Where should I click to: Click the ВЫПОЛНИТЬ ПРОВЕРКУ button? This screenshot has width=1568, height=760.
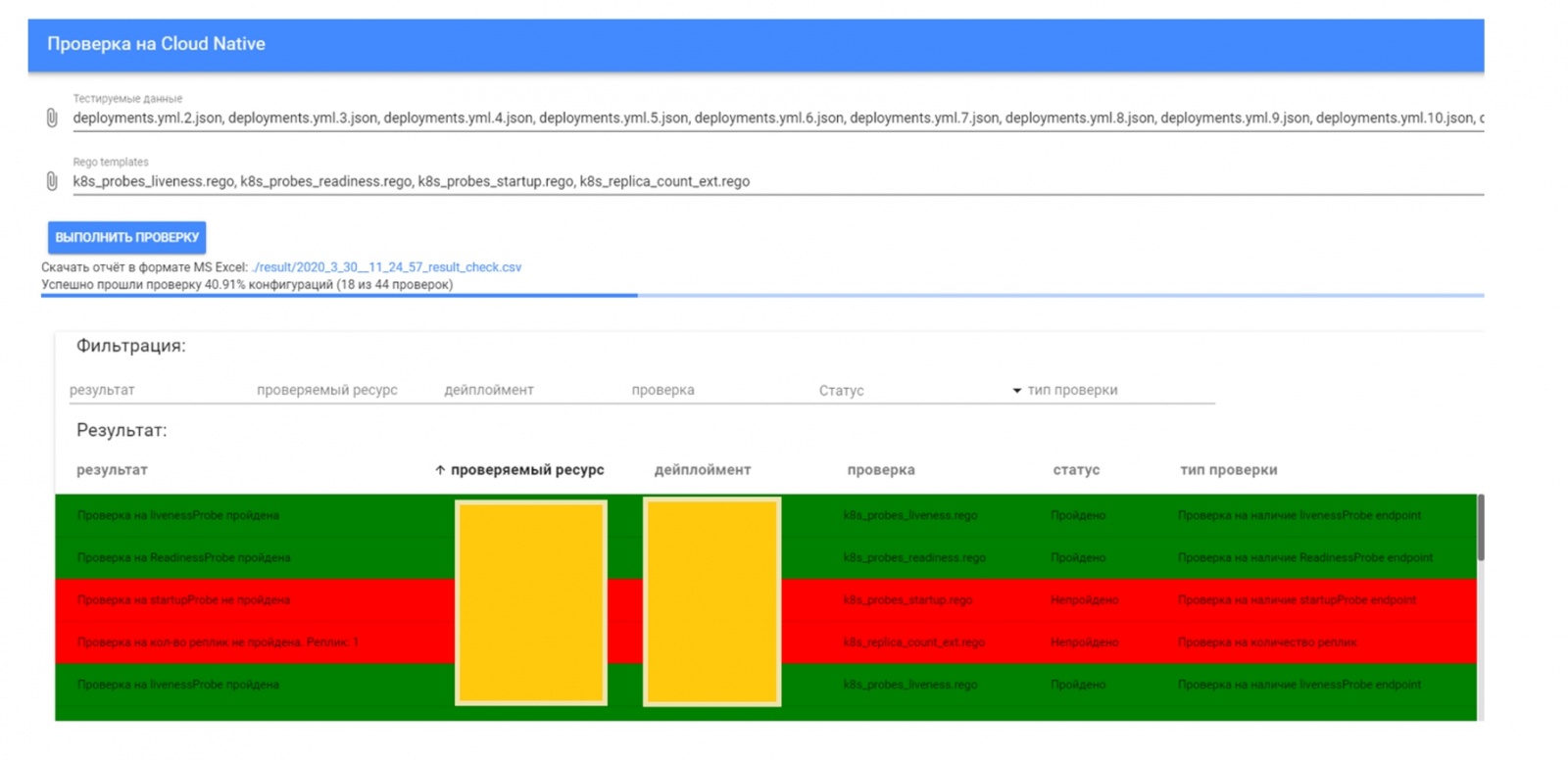(127, 237)
